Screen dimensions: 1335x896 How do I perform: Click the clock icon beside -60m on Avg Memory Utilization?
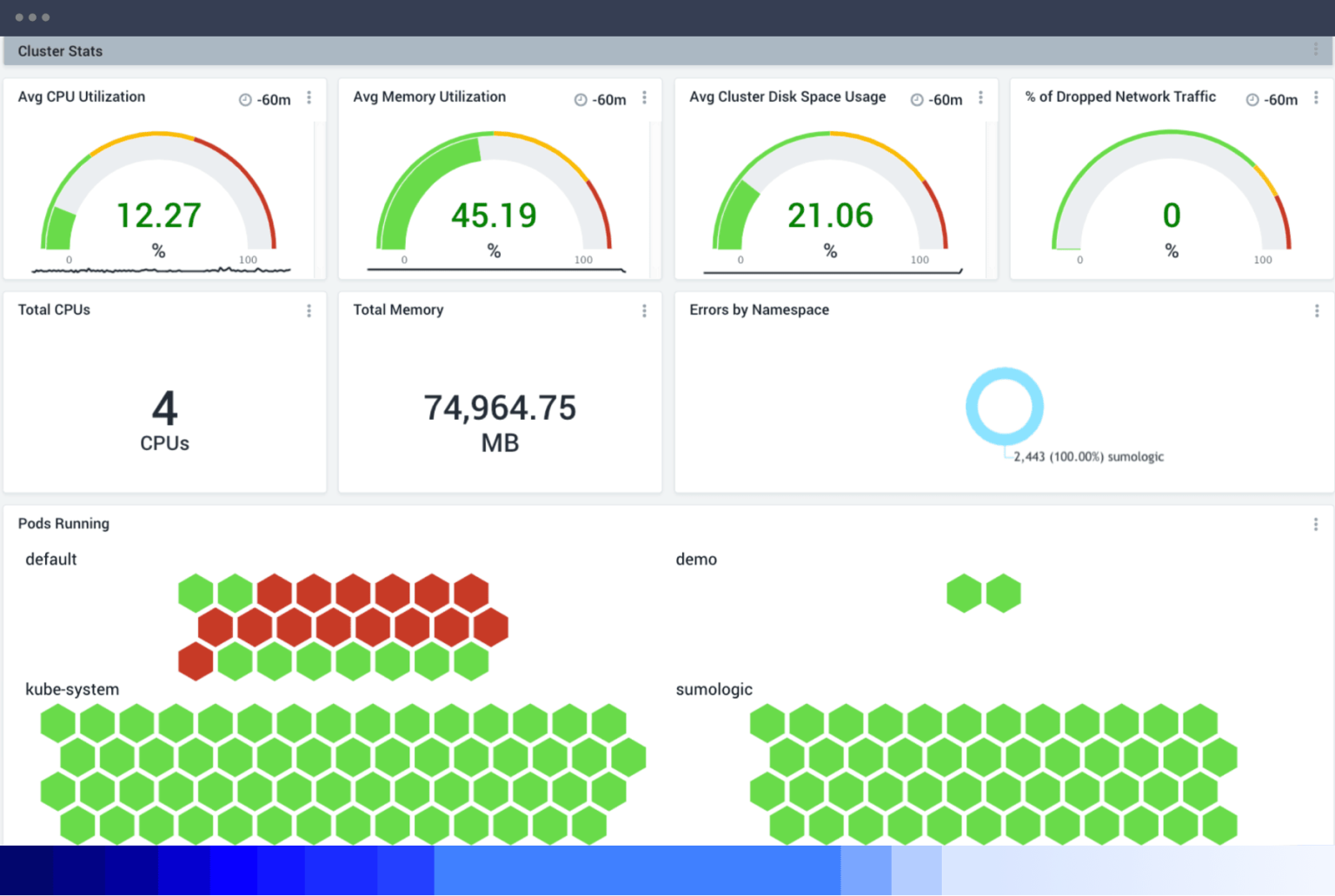[580, 99]
